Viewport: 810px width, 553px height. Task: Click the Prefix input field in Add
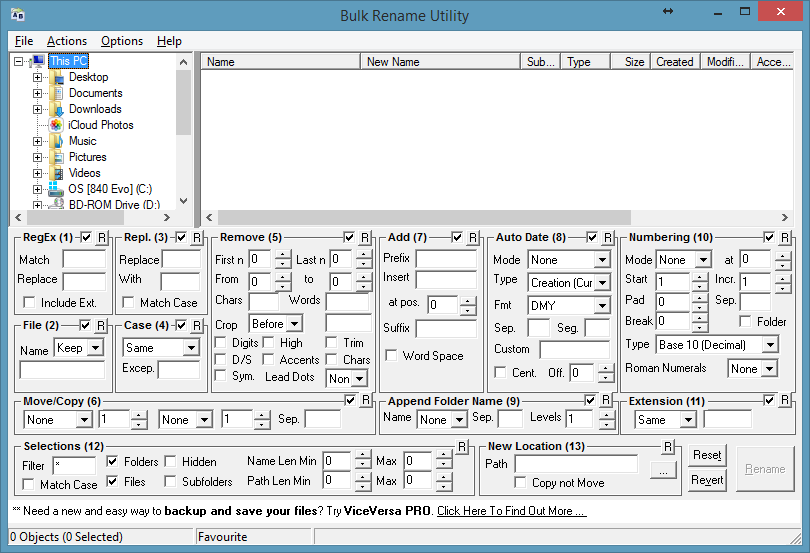[x=446, y=258]
